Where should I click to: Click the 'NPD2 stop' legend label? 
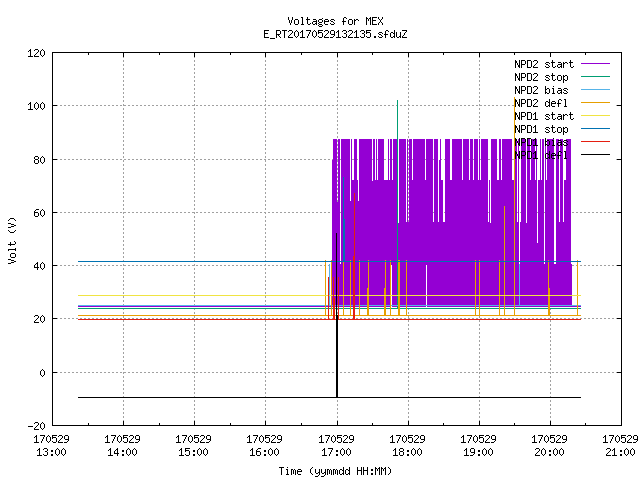pyautogui.click(x=541, y=77)
